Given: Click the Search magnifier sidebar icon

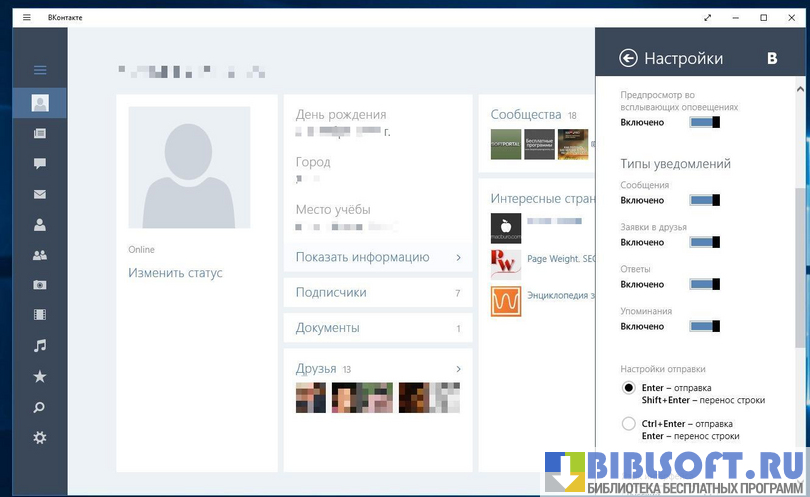Looking at the screenshot, I should point(40,407).
